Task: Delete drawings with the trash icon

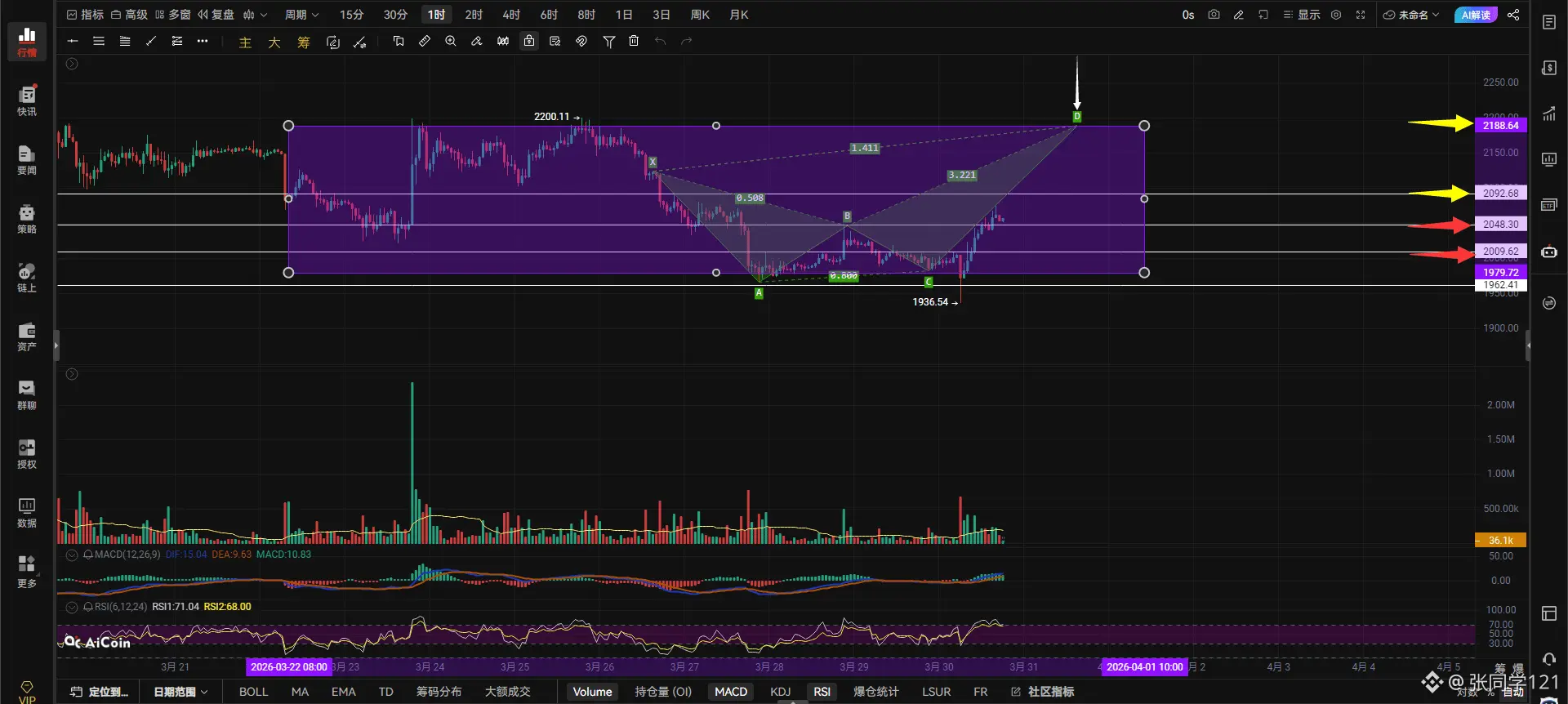Action: tap(634, 41)
